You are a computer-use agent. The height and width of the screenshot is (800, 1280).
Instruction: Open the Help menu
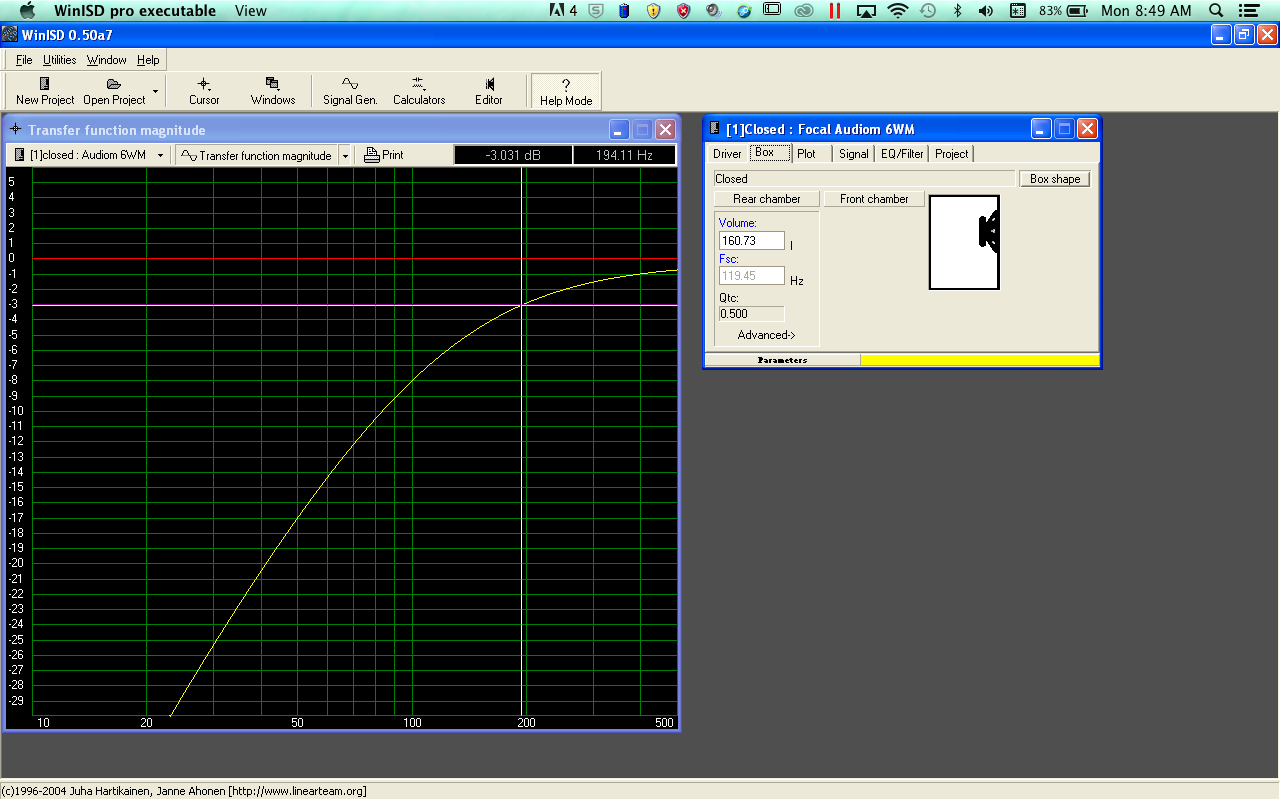point(148,60)
